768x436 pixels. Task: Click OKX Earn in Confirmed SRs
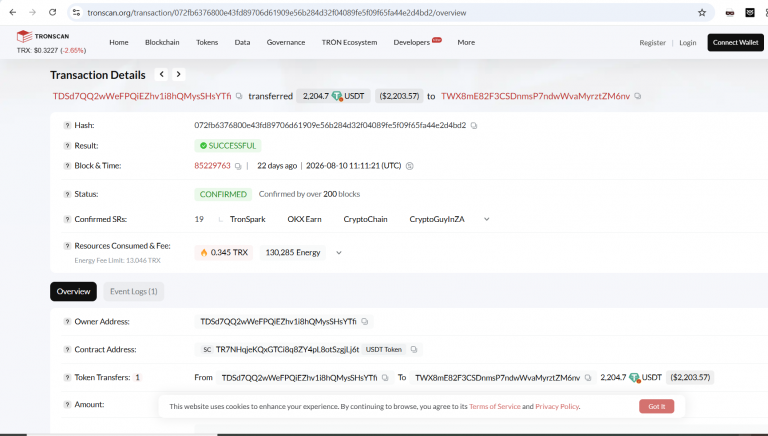[x=304, y=219]
